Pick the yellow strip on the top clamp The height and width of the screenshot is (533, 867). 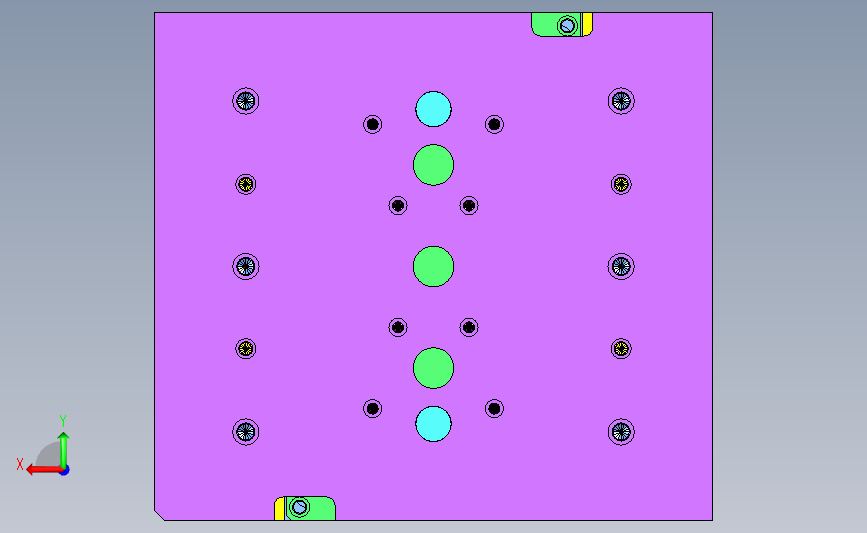[587, 24]
